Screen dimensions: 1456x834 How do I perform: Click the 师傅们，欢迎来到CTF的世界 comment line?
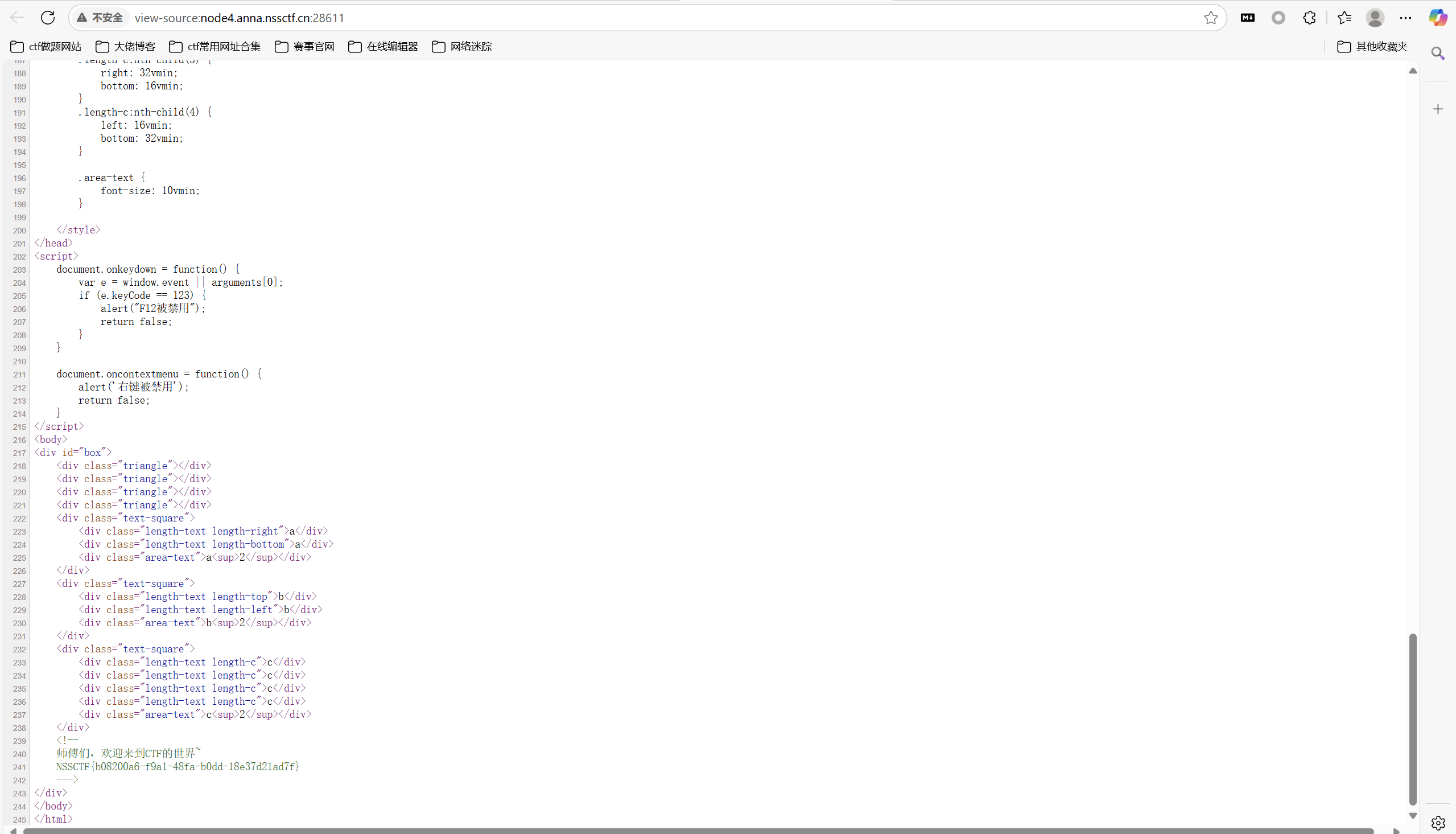pyautogui.click(x=129, y=753)
